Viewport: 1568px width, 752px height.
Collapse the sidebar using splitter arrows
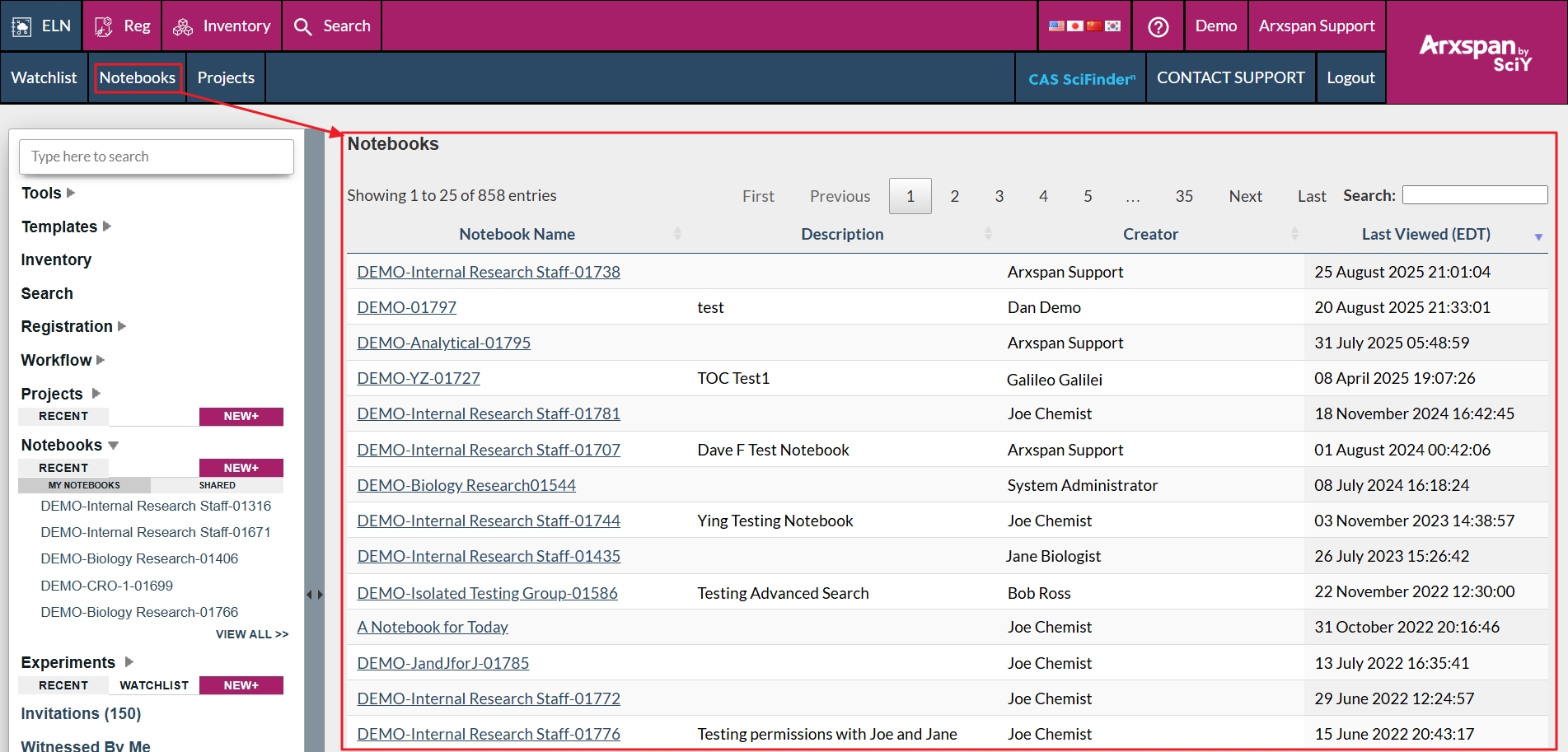315,594
